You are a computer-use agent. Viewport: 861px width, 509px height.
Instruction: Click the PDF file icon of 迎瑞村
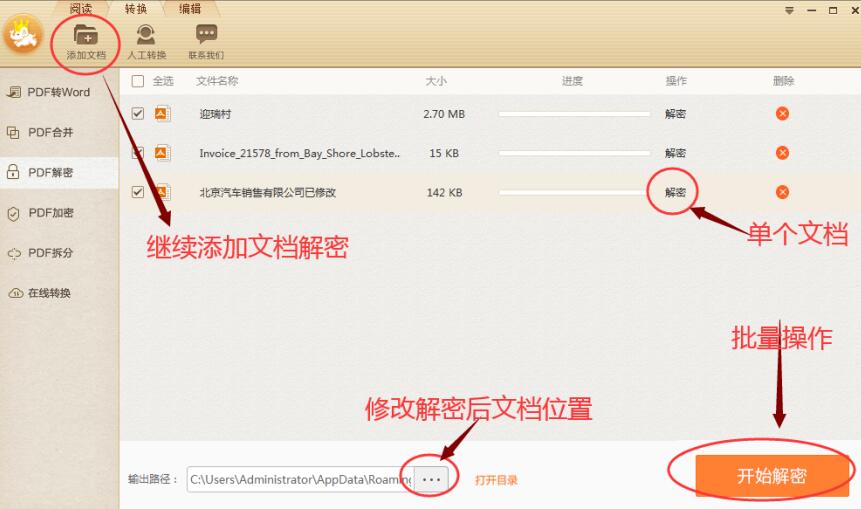pyautogui.click(x=162, y=114)
